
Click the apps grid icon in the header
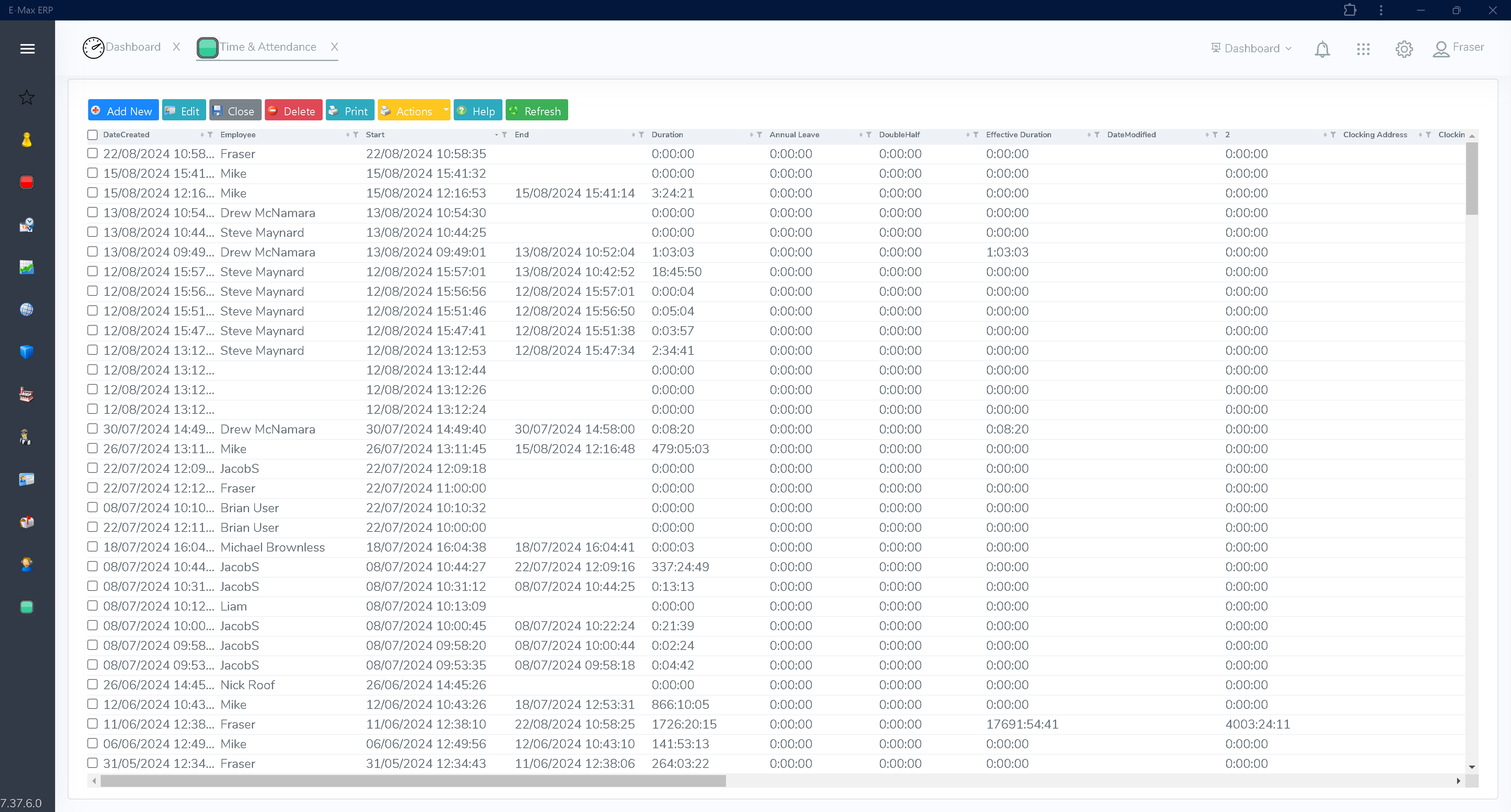tap(1363, 49)
